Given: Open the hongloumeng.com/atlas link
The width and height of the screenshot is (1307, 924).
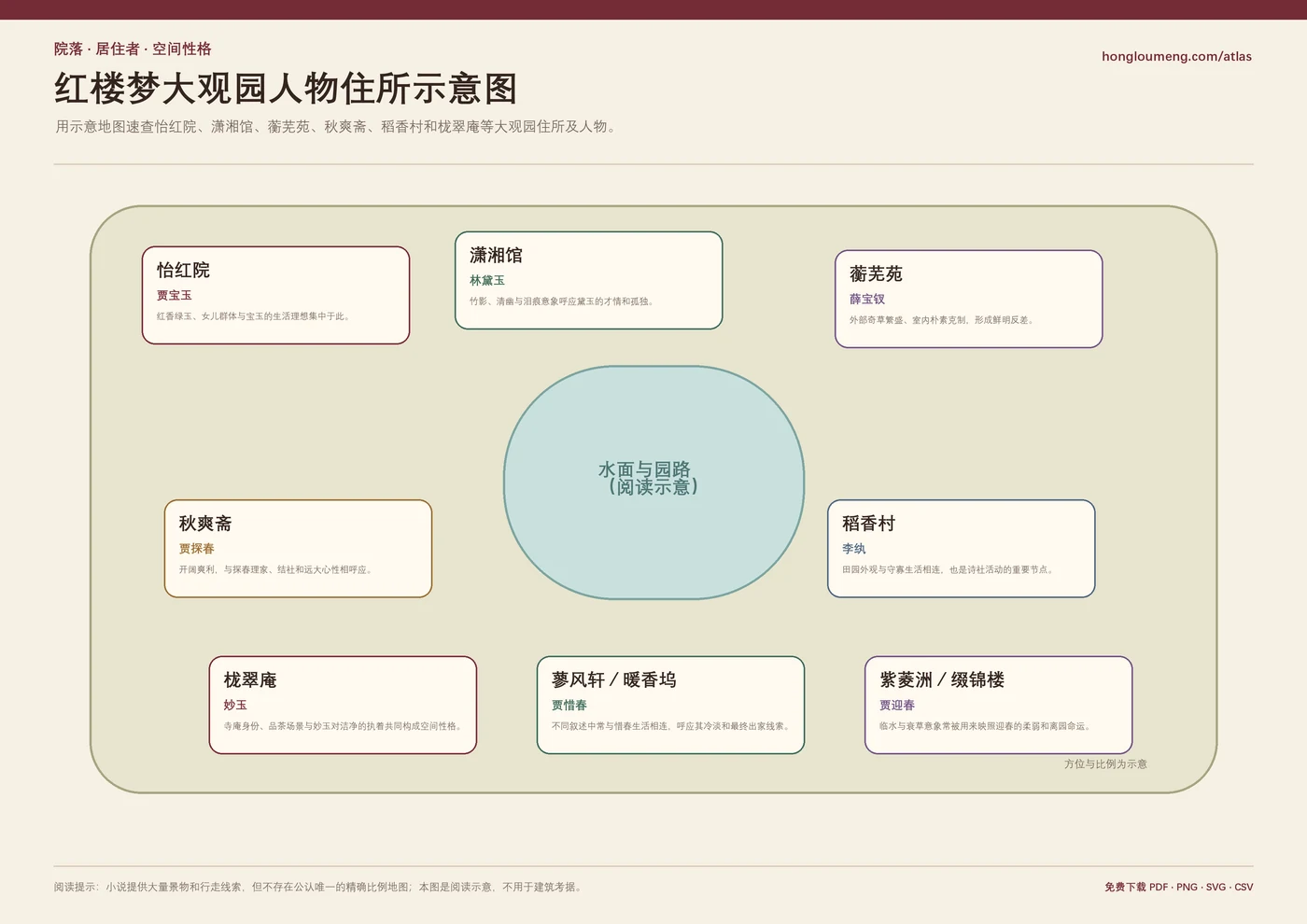Looking at the screenshot, I should 1176,56.
